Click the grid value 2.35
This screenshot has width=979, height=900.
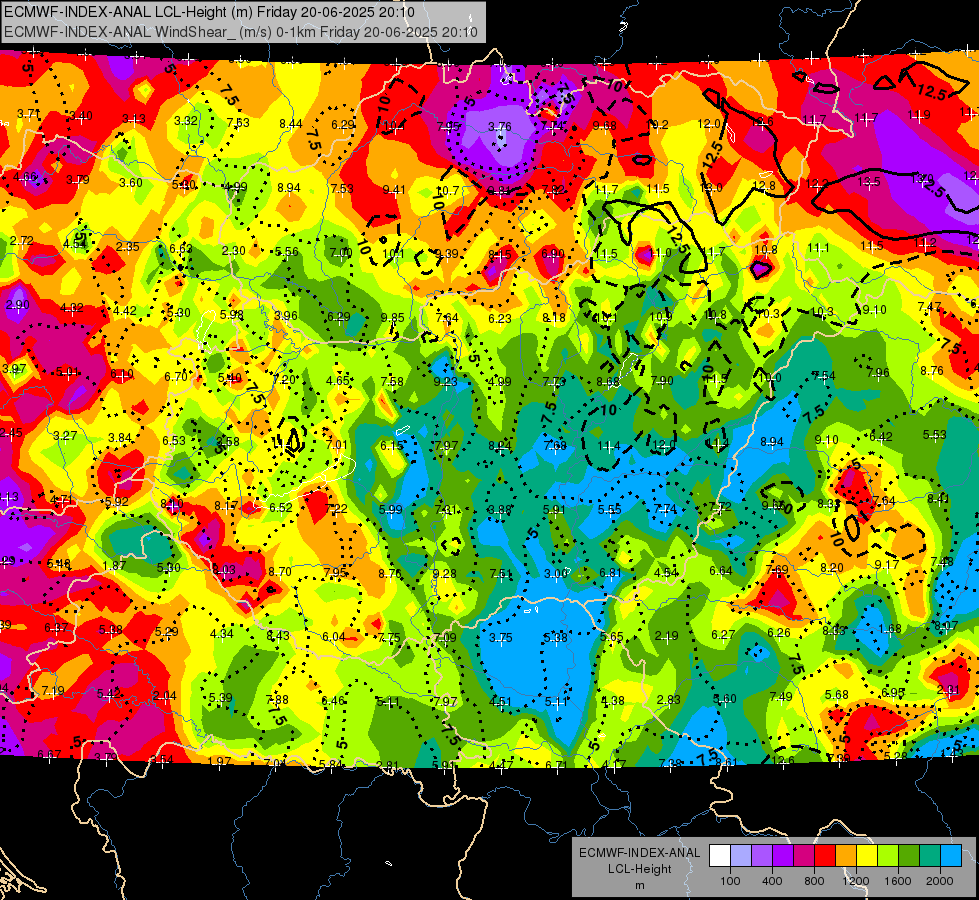pyautogui.click(x=127, y=247)
